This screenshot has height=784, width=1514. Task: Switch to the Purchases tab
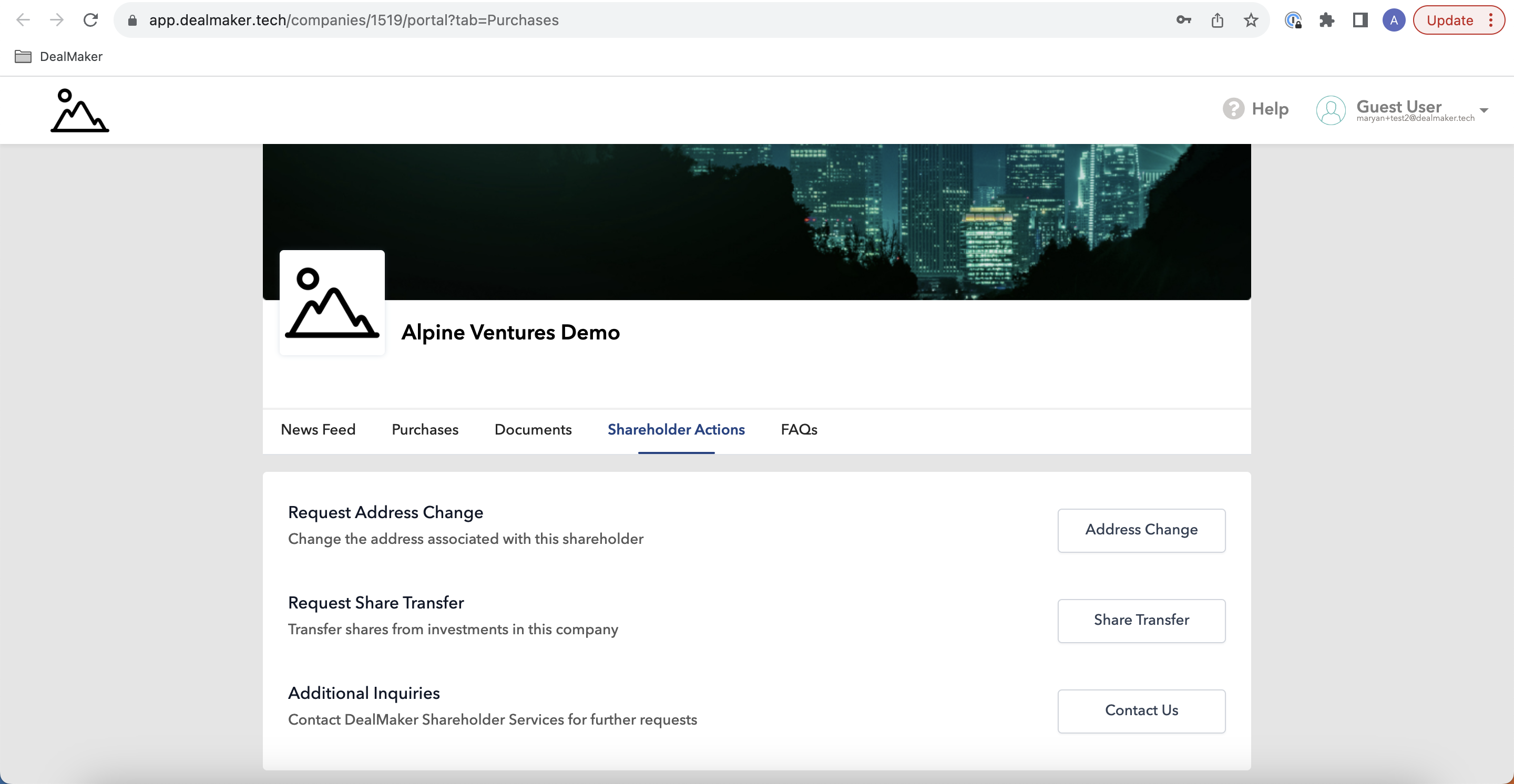click(425, 429)
